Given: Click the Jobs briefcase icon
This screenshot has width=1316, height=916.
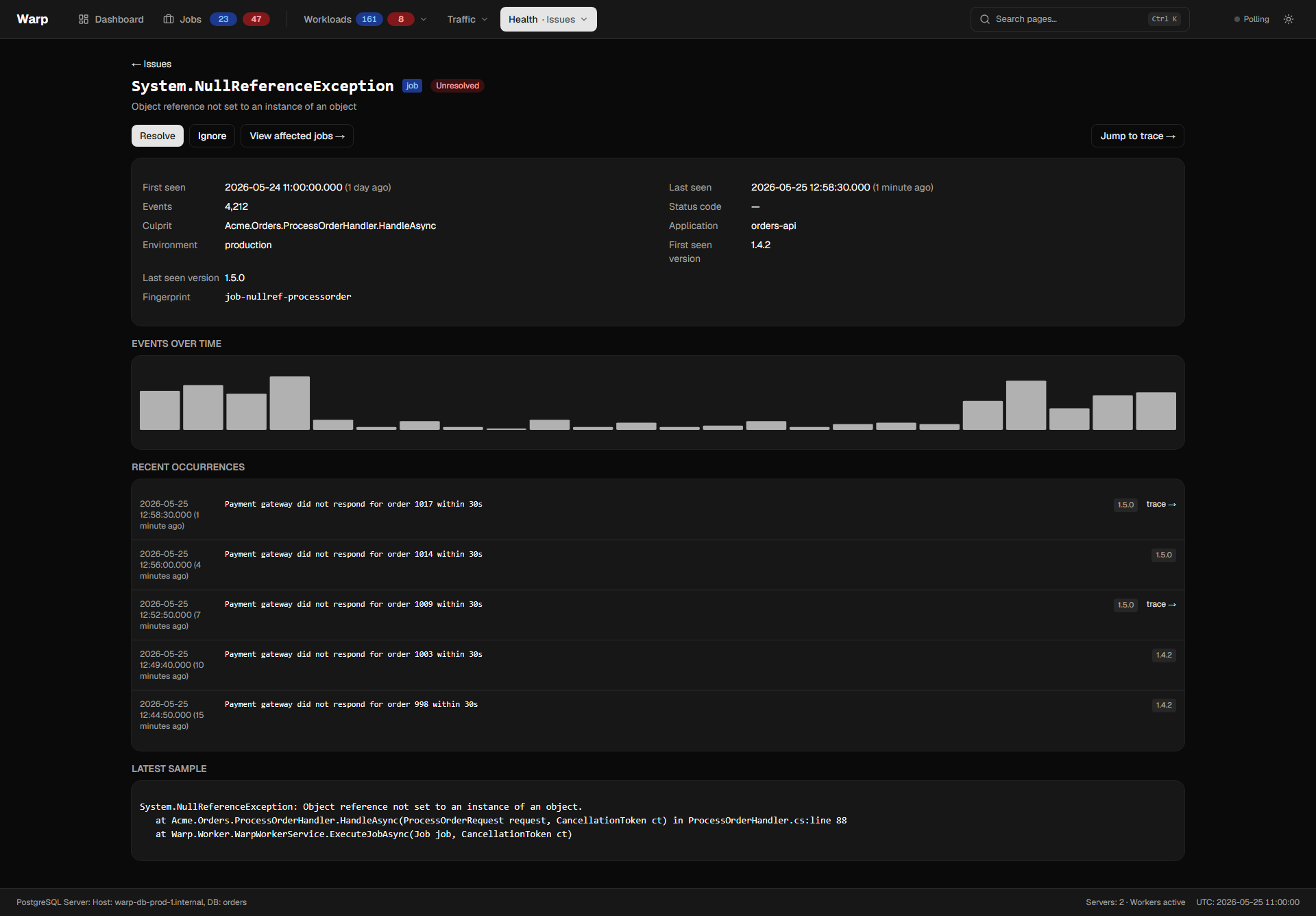Looking at the screenshot, I should tap(169, 19).
